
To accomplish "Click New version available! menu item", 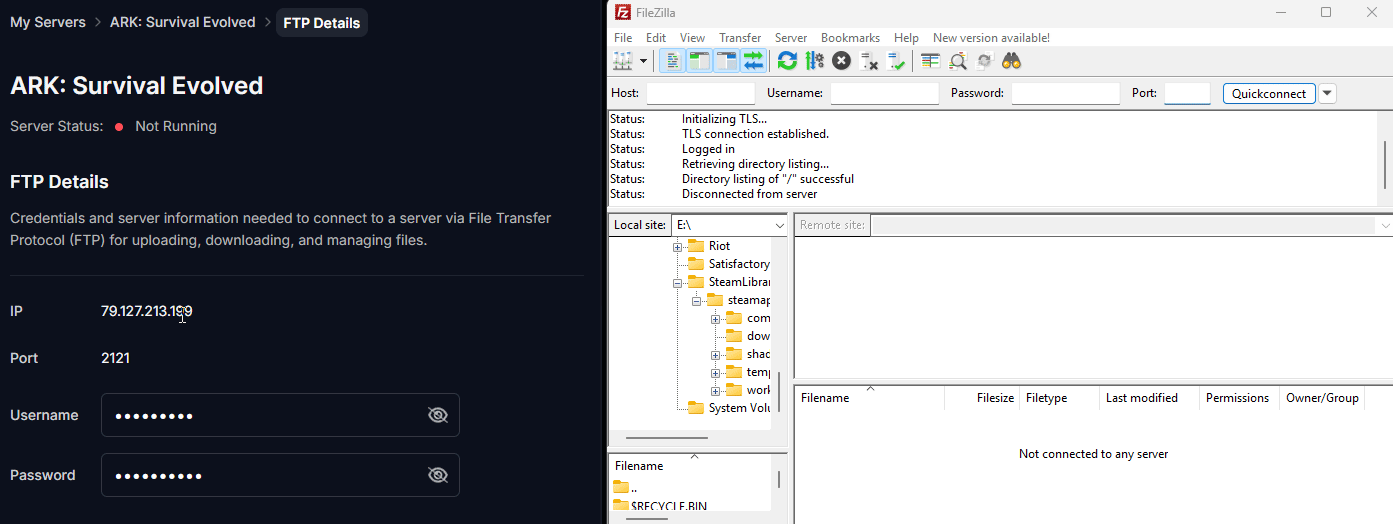I will point(991,38).
